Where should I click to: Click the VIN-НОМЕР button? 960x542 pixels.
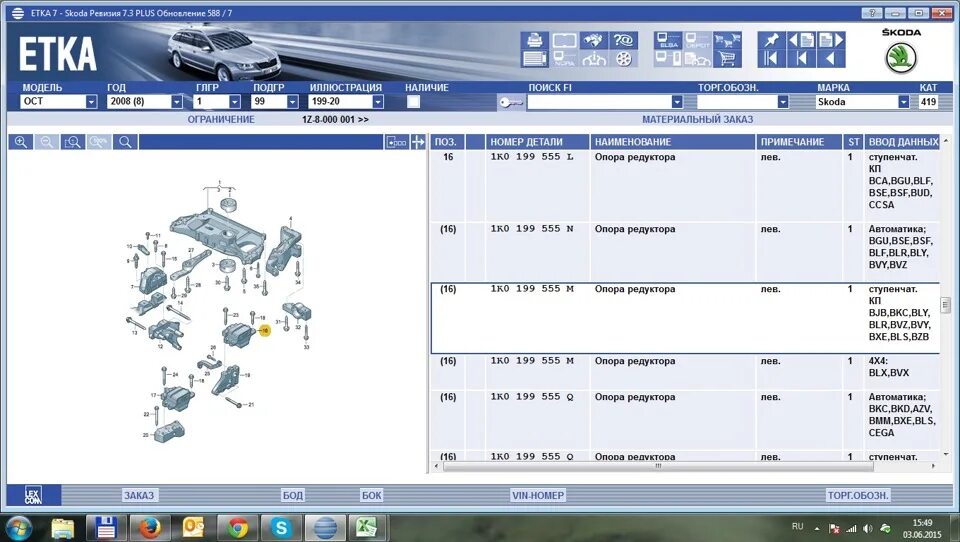(538, 495)
